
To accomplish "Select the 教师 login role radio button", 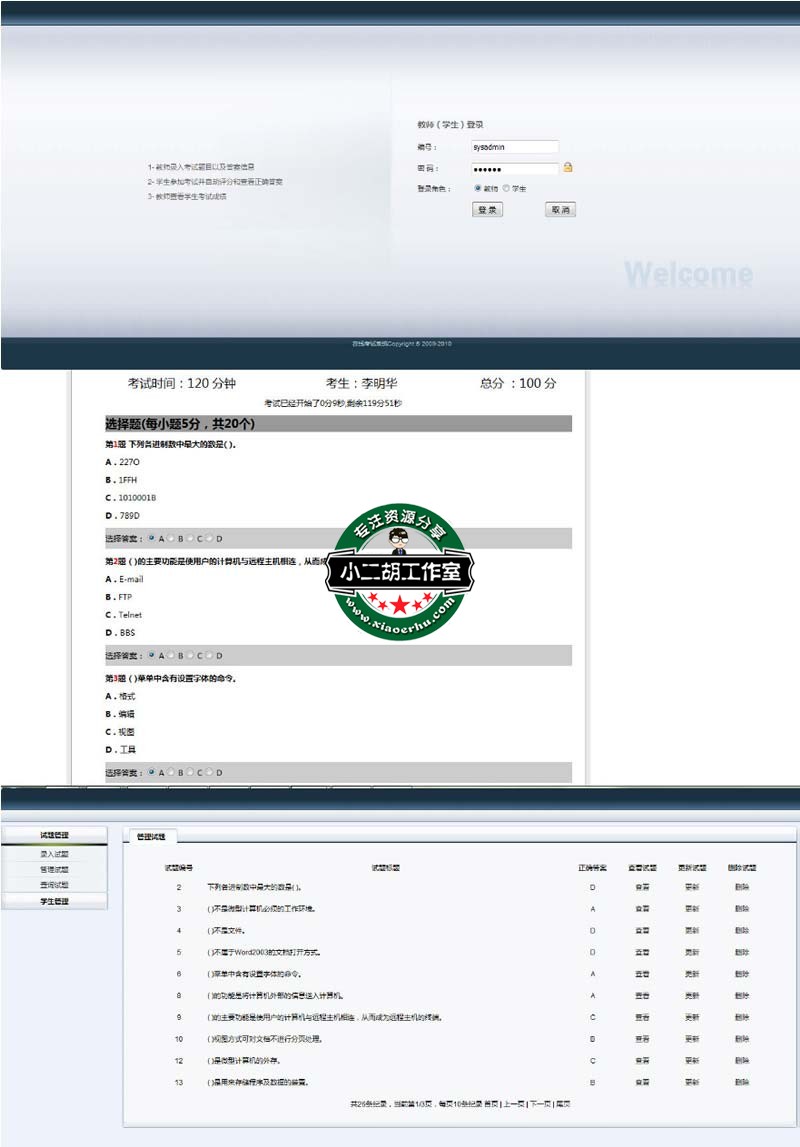I will click(478, 188).
